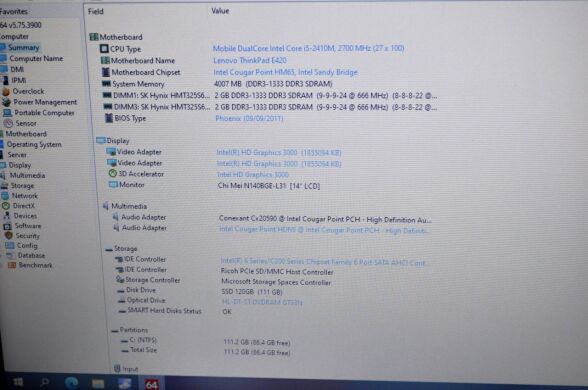588x390 pixels.
Task: Click the System Memory row icon
Action: (x=106, y=83)
